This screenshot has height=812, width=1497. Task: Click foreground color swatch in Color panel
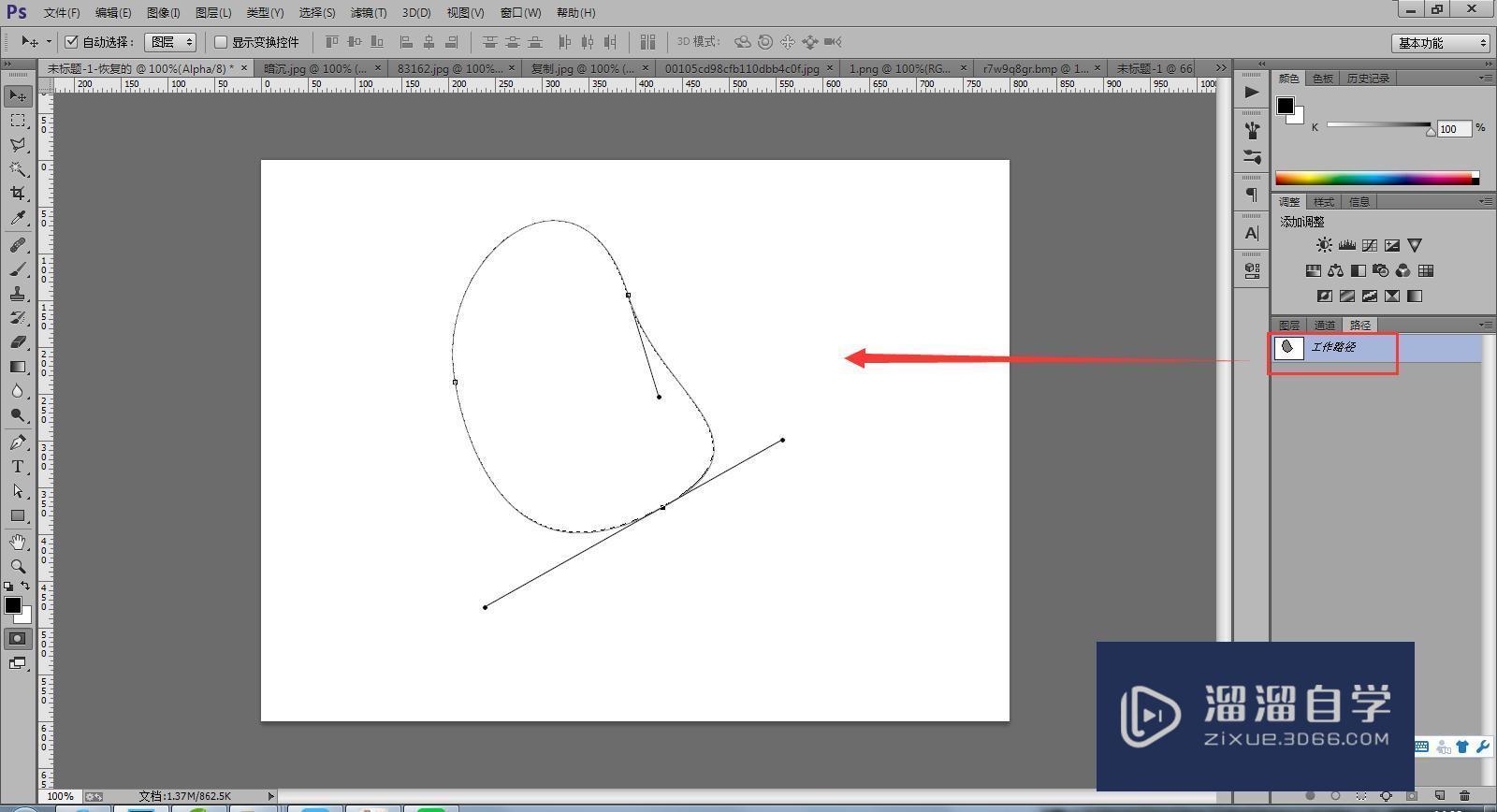[x=1286, y=106]
